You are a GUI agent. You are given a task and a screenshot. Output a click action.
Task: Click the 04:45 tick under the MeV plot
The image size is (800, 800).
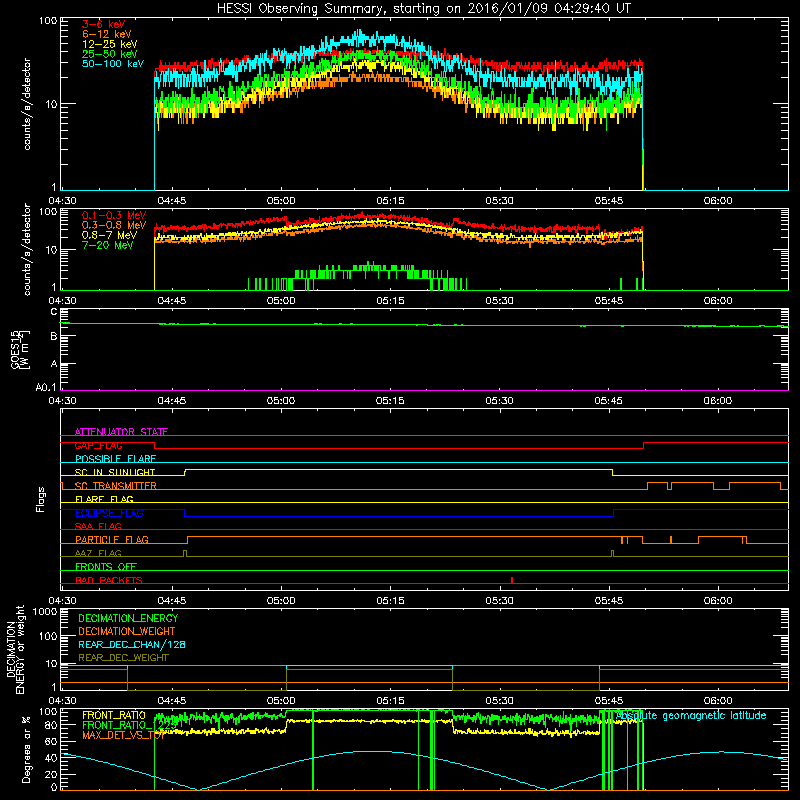(171, 301)
